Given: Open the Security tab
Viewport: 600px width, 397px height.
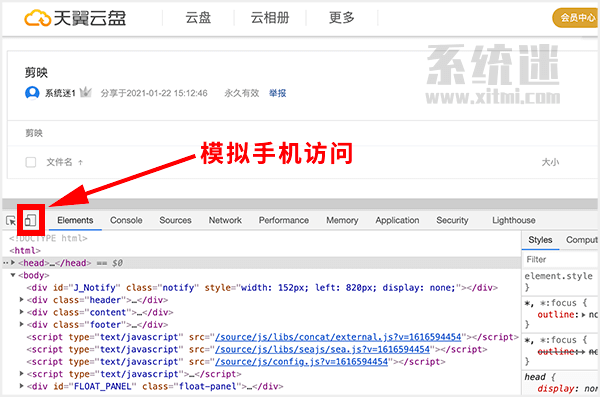Looking at the screenshot, I should [452, 220].
